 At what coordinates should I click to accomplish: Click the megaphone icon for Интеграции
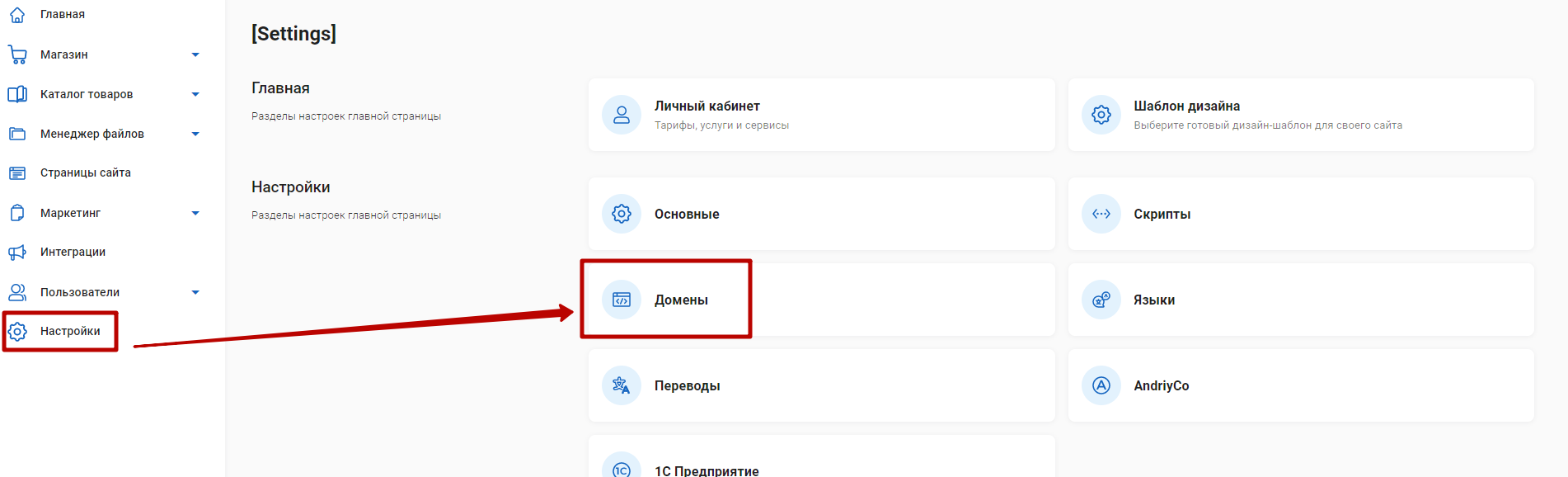(17, 253)
